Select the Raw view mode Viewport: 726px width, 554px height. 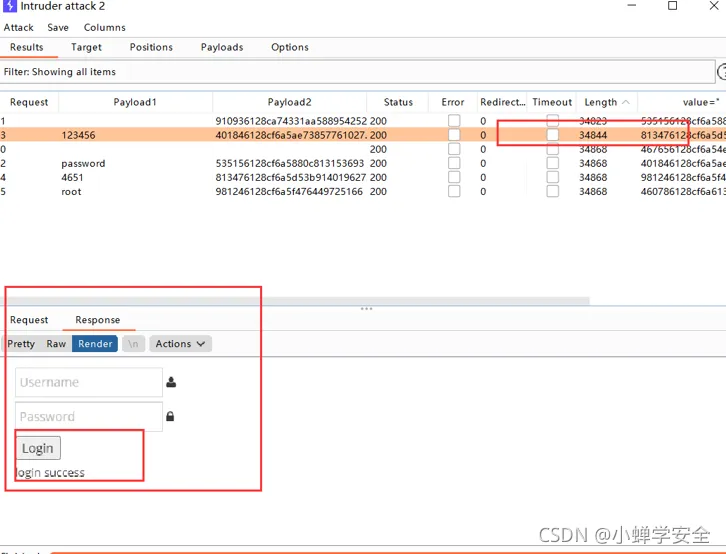(x=56, y=344)
